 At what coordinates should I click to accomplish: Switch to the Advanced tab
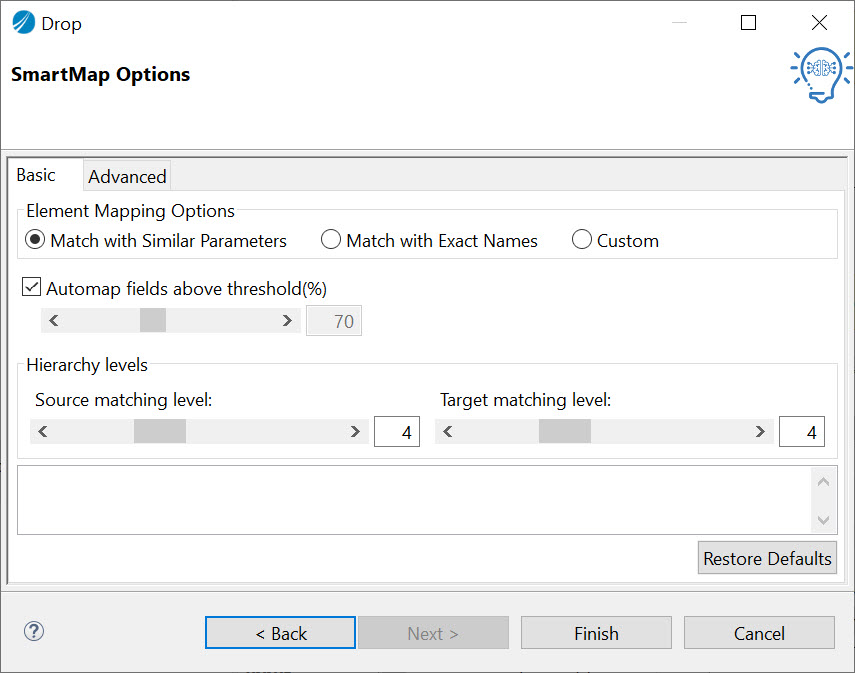(x=127, y=177)
